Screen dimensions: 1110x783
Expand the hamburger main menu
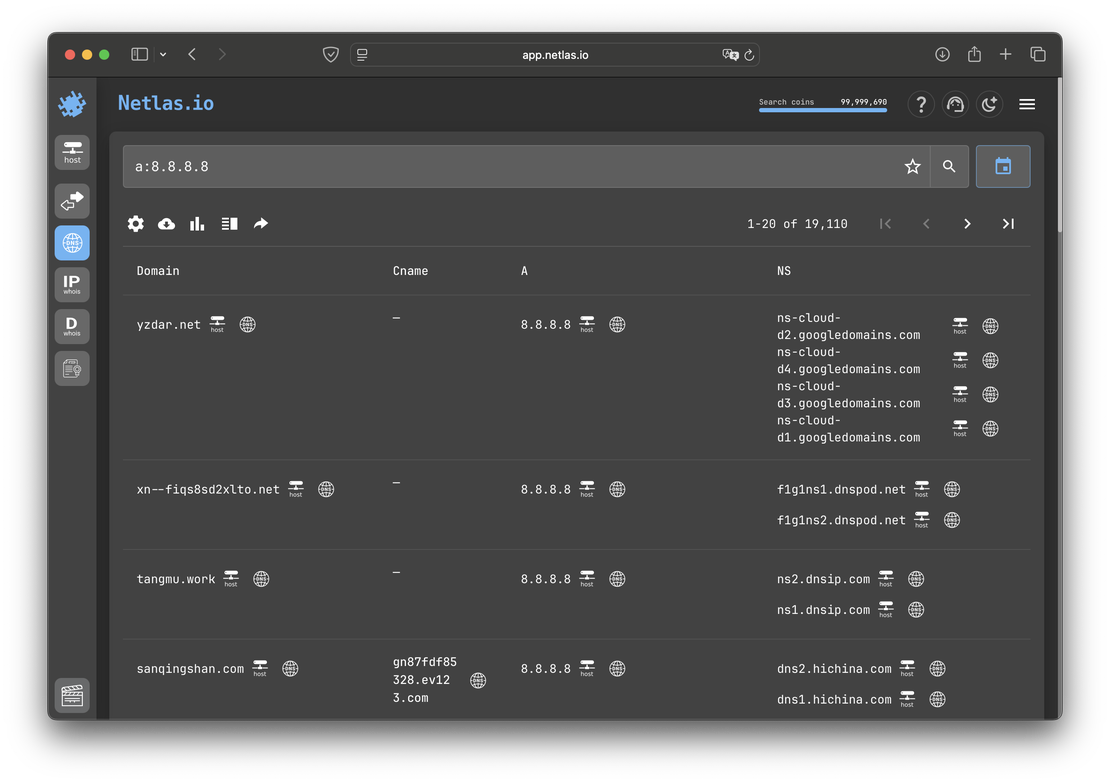[1027, 104]
